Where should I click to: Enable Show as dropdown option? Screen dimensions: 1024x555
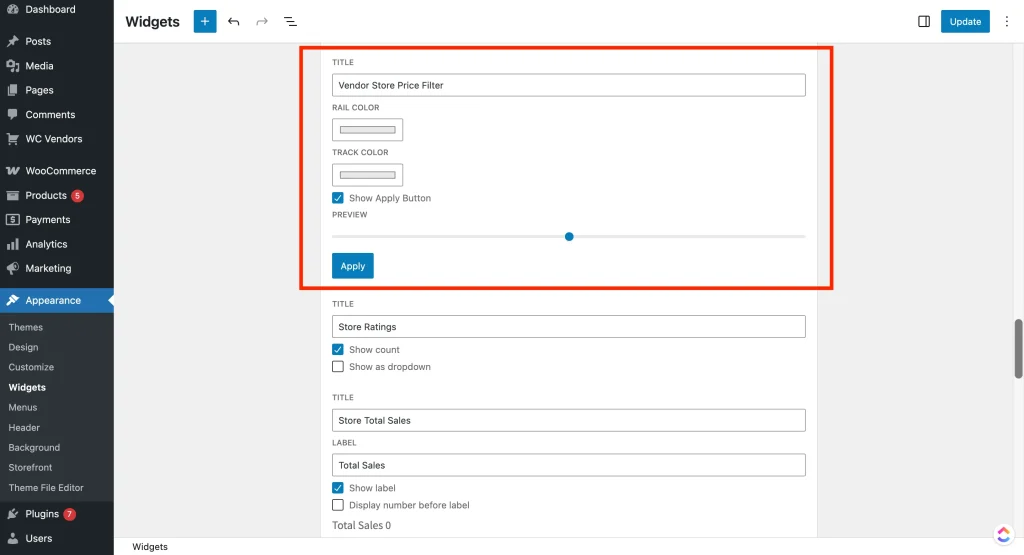pyautogui.click(x=338, y=367)
